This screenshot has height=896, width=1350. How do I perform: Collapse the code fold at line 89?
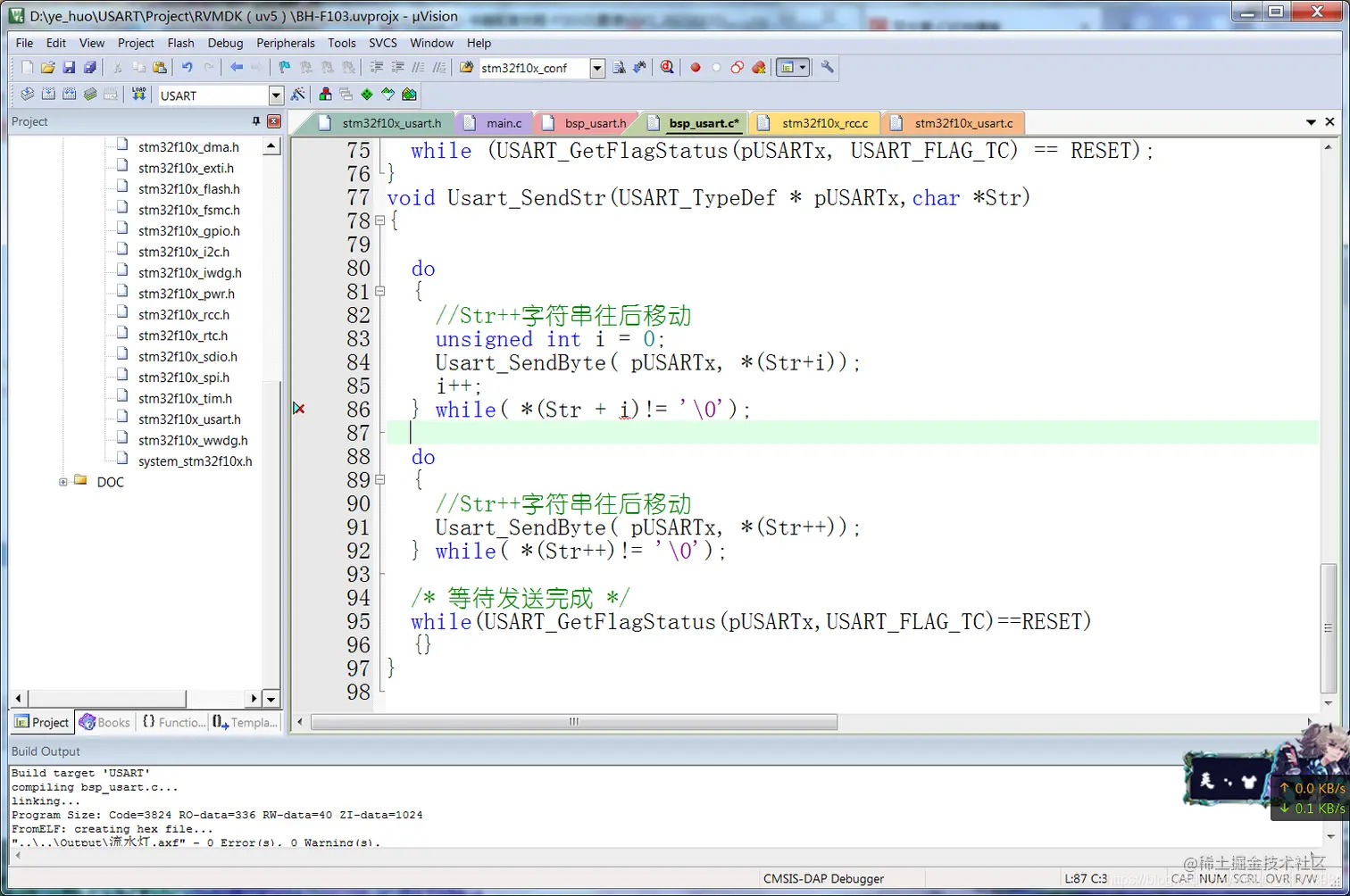tap(380, 479)
